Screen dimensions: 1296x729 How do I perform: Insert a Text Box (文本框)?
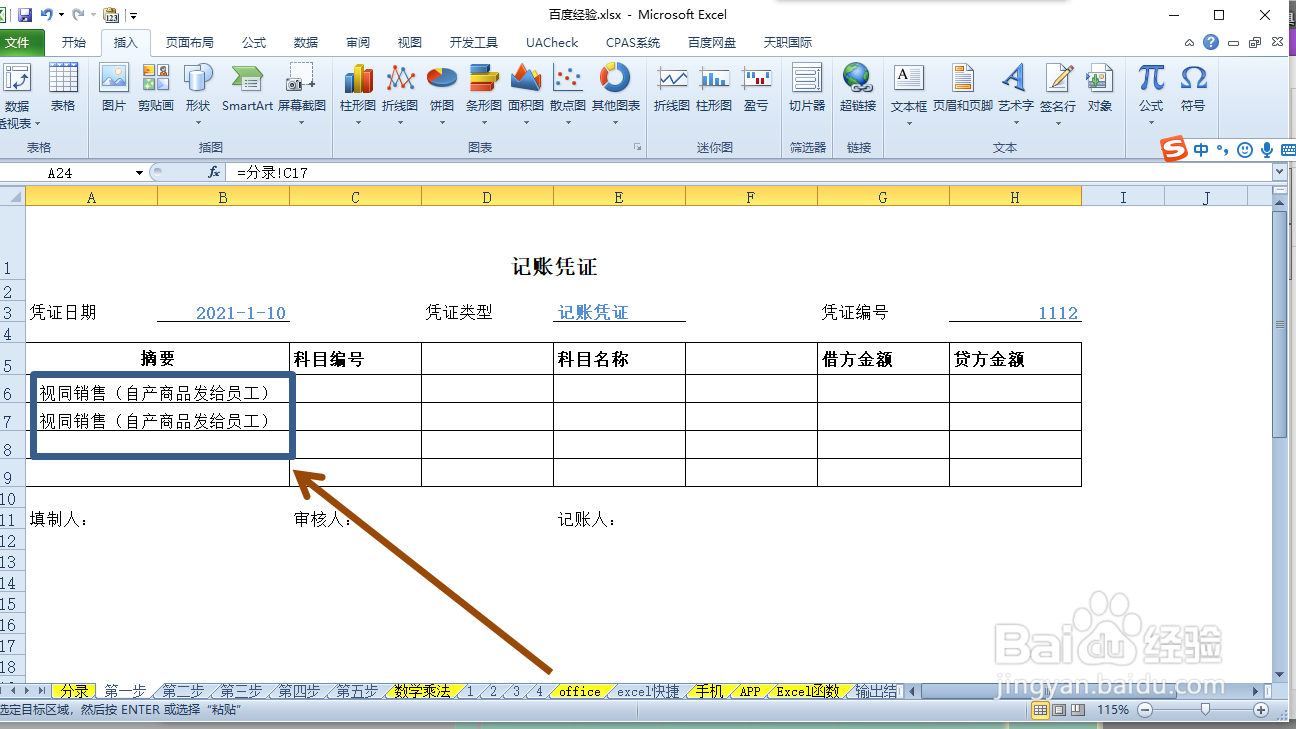click(x=909, y=93)
